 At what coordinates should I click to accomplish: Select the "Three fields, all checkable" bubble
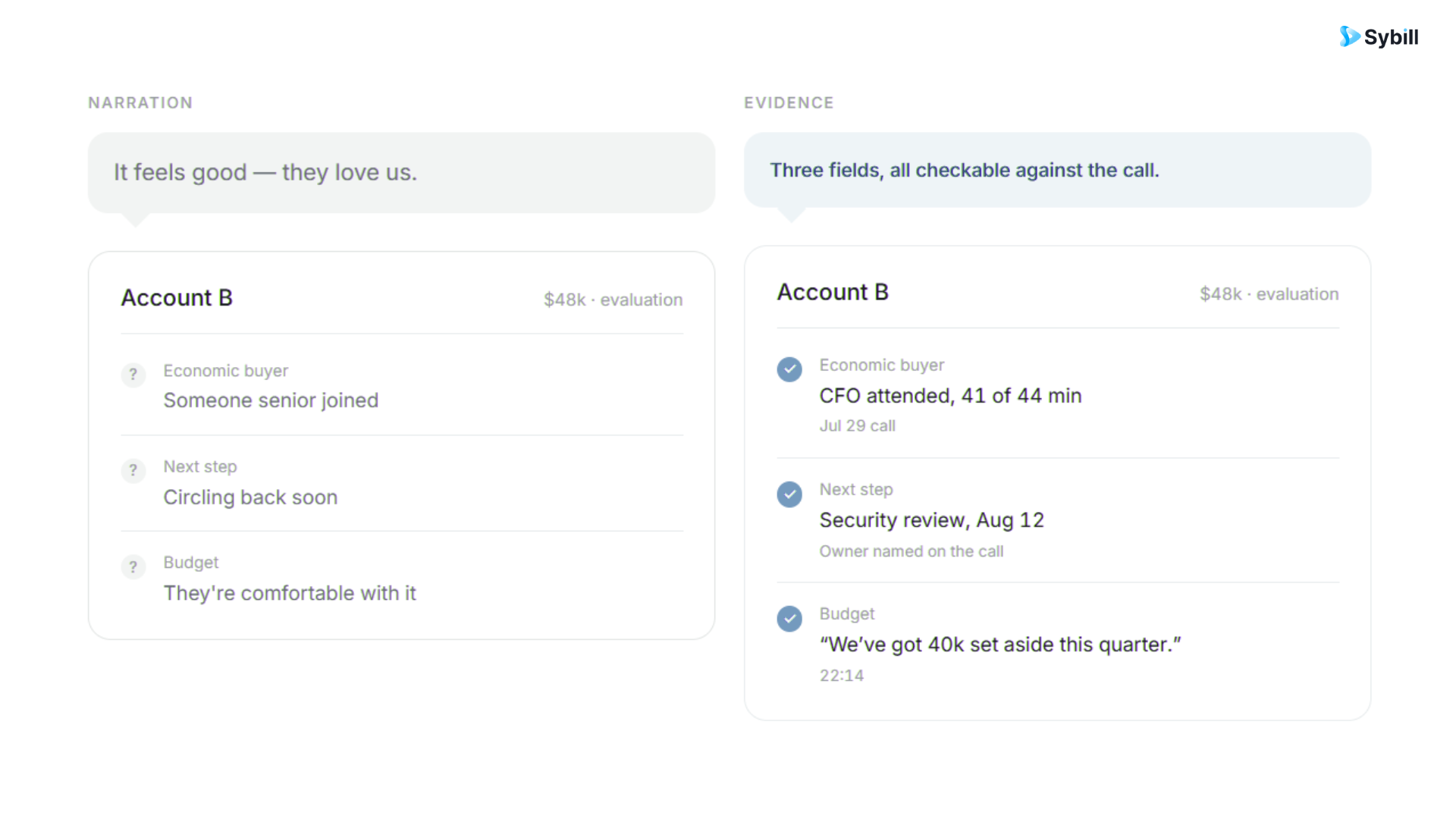[x=1057, y=171]
